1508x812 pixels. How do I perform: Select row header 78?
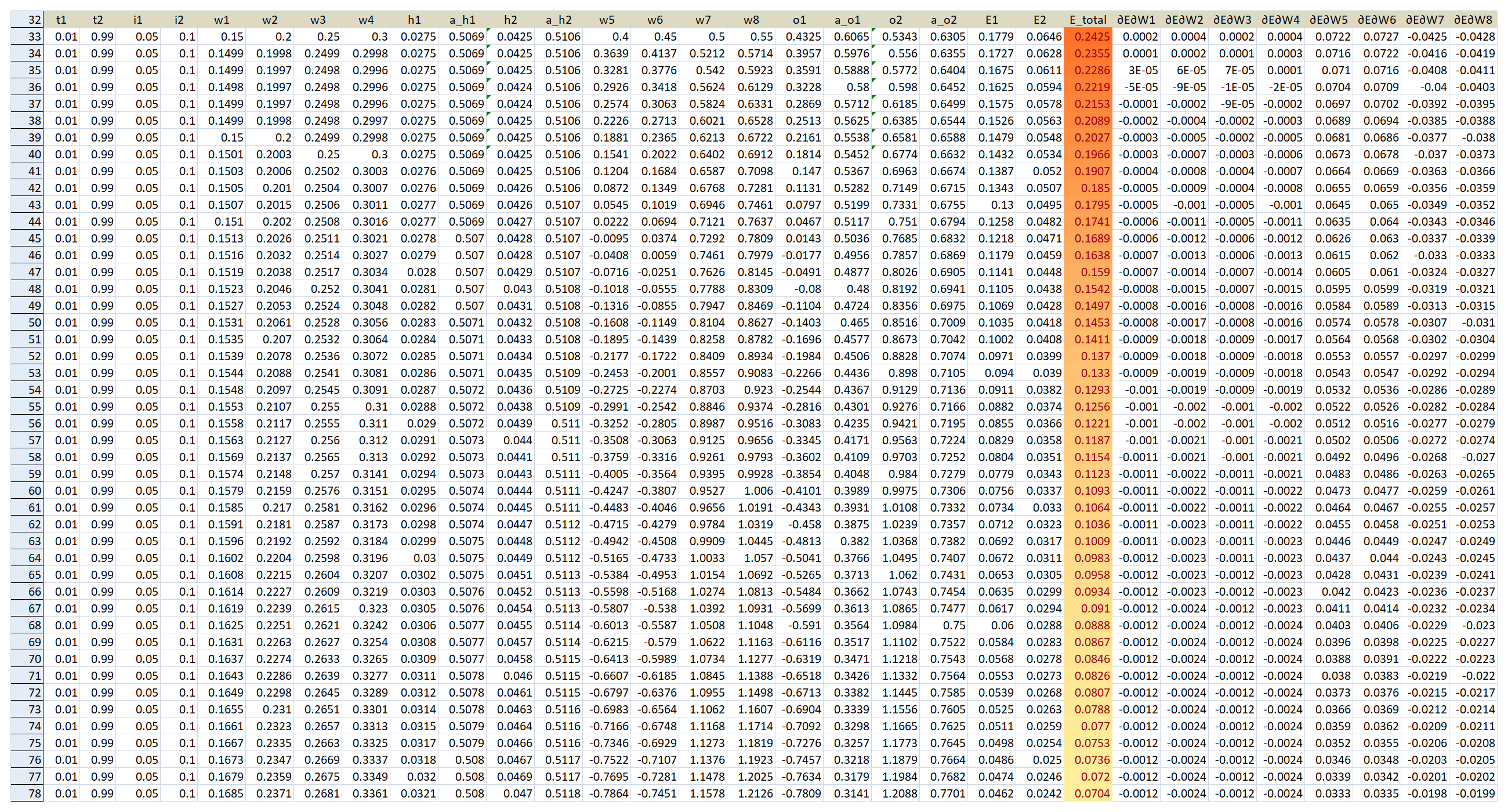click(27, 793)
